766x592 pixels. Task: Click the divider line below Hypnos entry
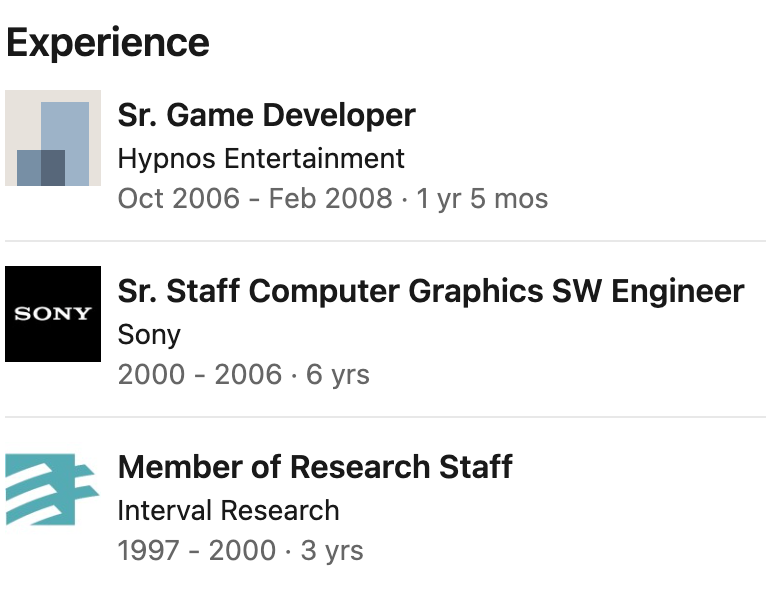[x=385, y=241]
